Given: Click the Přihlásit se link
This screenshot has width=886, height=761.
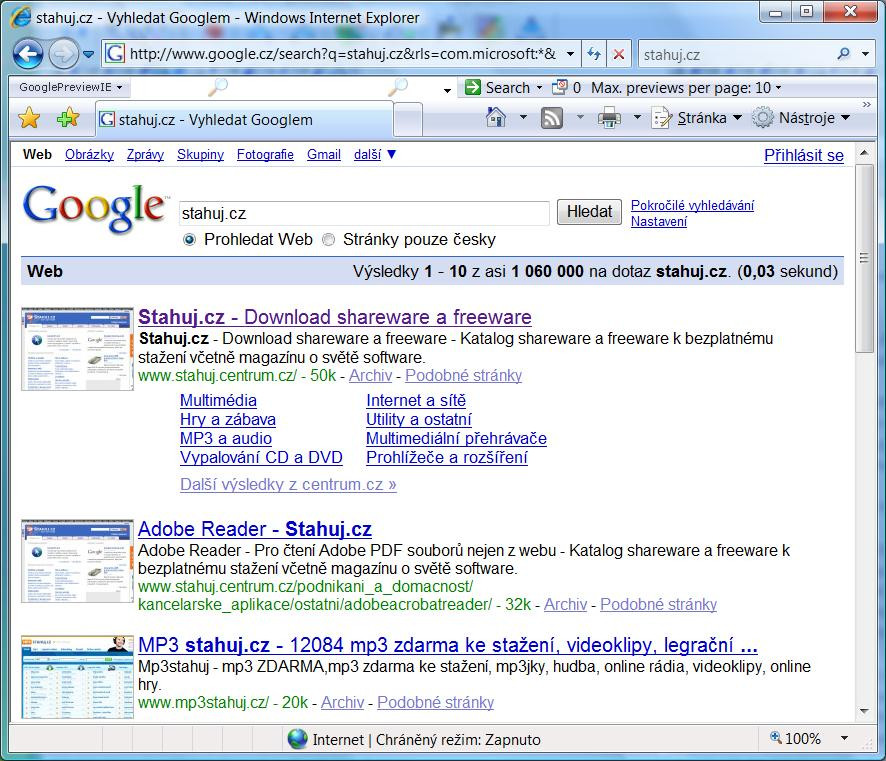Looking at the screenshot, I should pyautogui.click(x=804, y=155).
